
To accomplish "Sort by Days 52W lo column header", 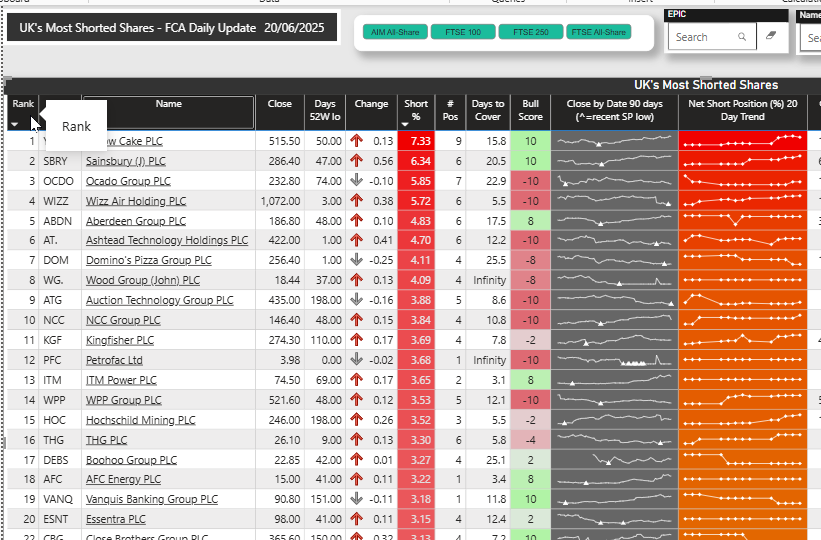I will point(325,110).
